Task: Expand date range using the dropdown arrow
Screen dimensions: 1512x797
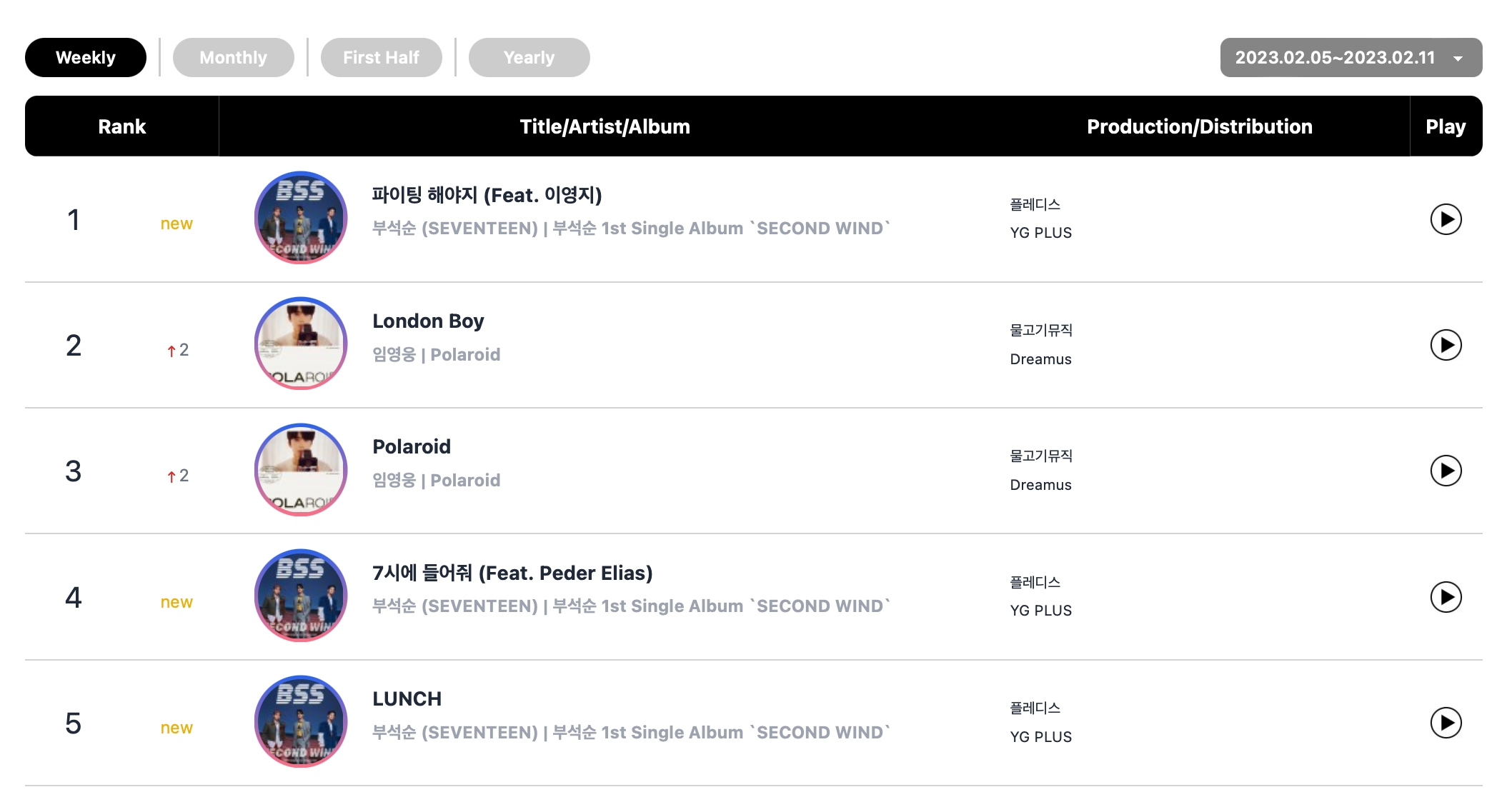Action: pos(1458,59)
